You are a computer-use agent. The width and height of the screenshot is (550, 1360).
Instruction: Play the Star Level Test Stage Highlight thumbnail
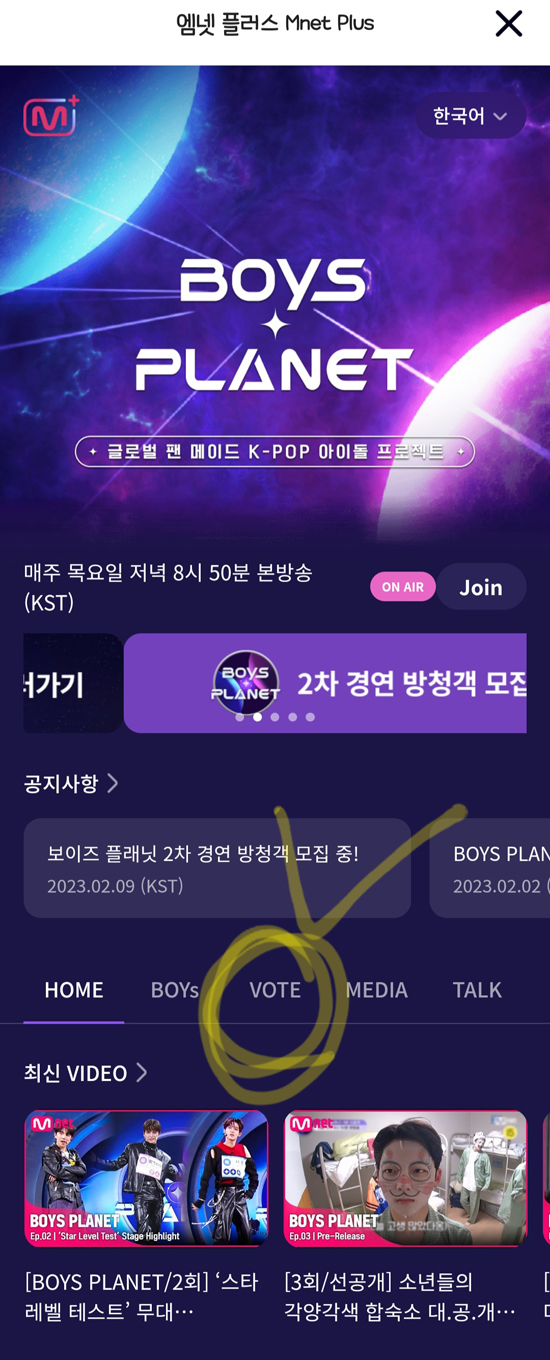[146, 1178]
